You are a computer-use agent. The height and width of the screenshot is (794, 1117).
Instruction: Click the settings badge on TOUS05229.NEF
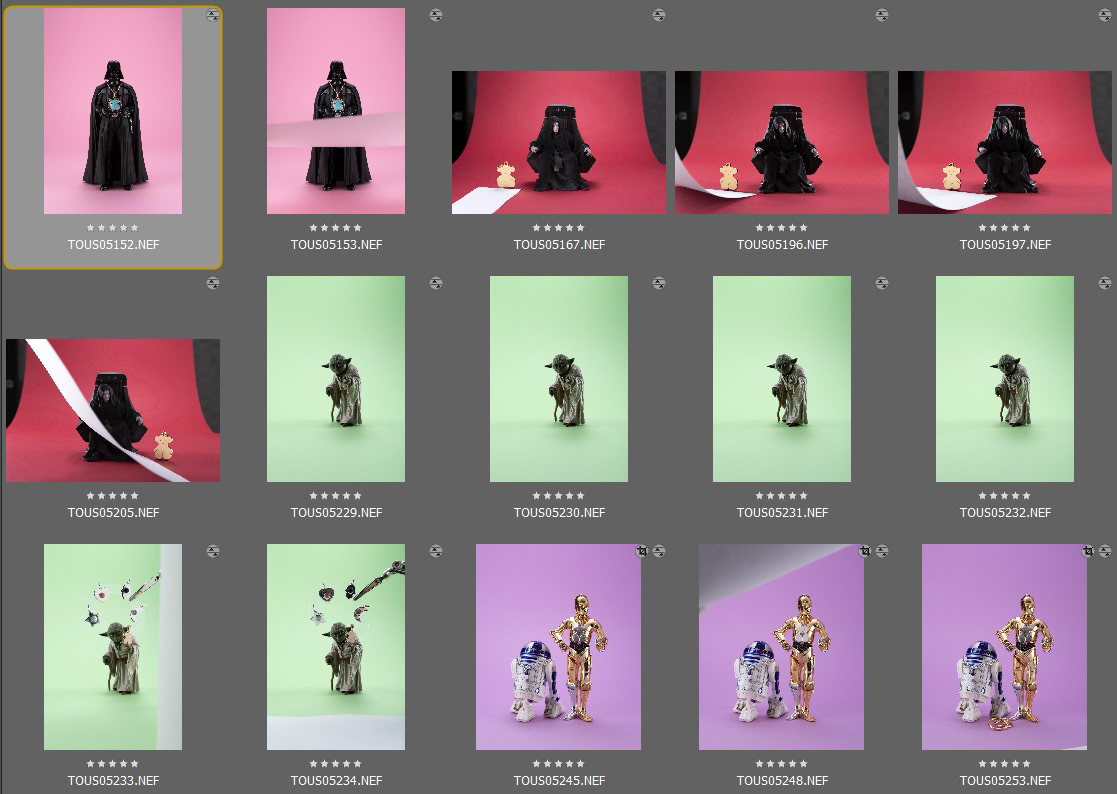click(436, 283)
